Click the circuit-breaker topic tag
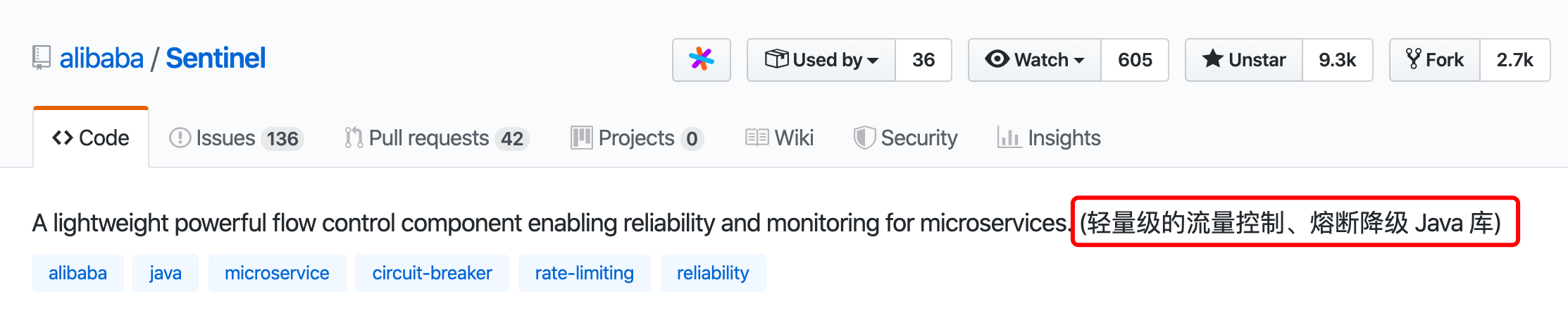 tap(432, 273)
